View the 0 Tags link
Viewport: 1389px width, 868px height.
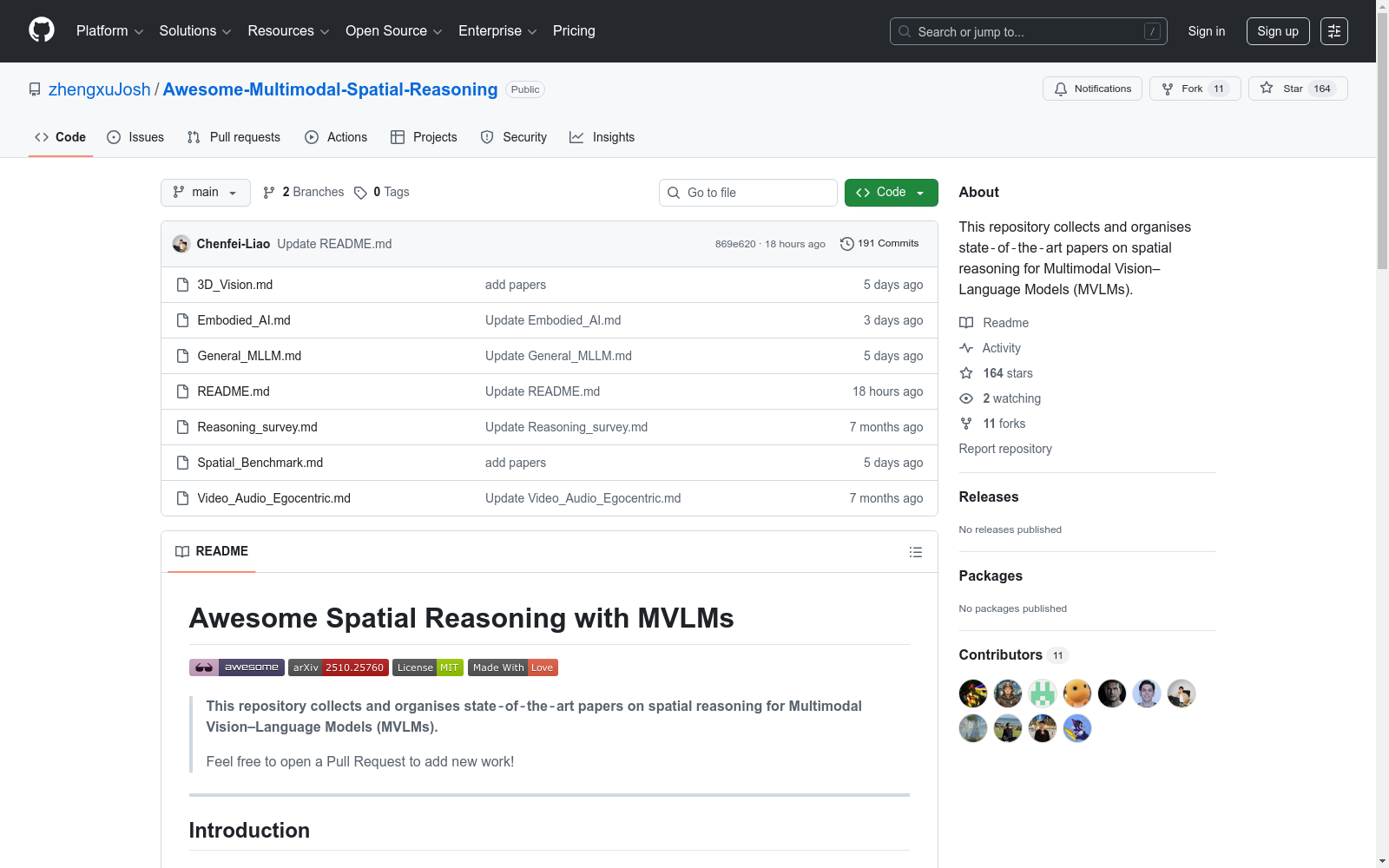(x=382, y=192)
